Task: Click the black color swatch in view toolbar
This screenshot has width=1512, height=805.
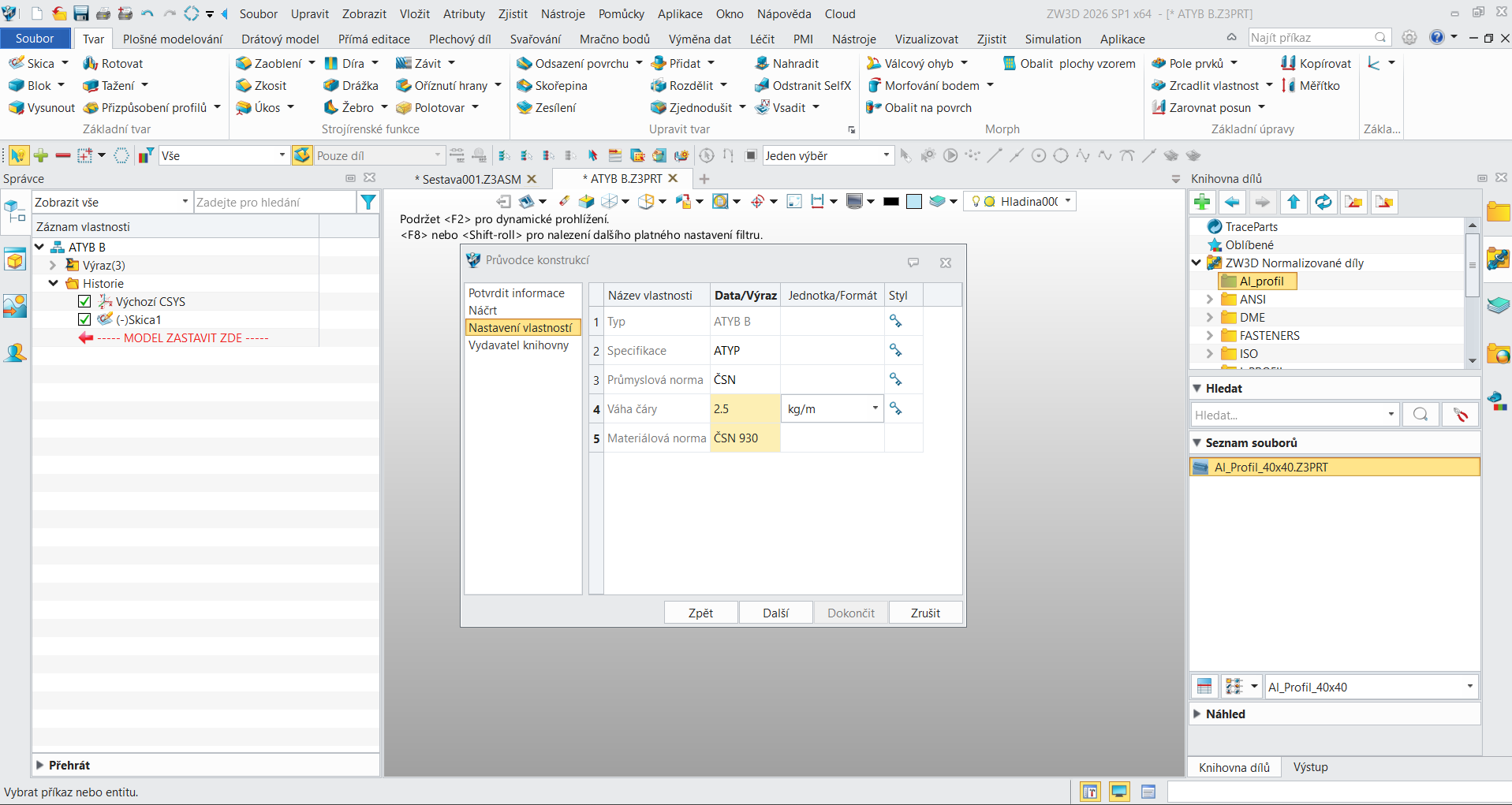Action: tap(891, 202)
